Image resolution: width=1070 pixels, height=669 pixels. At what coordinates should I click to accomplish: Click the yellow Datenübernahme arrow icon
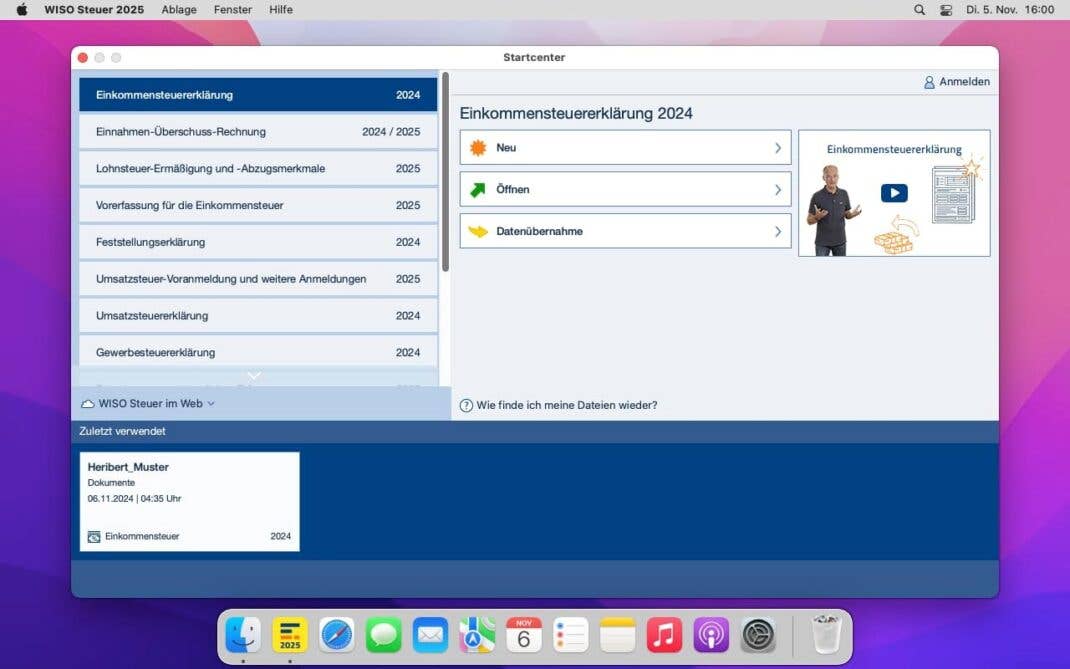pos(478,232)
